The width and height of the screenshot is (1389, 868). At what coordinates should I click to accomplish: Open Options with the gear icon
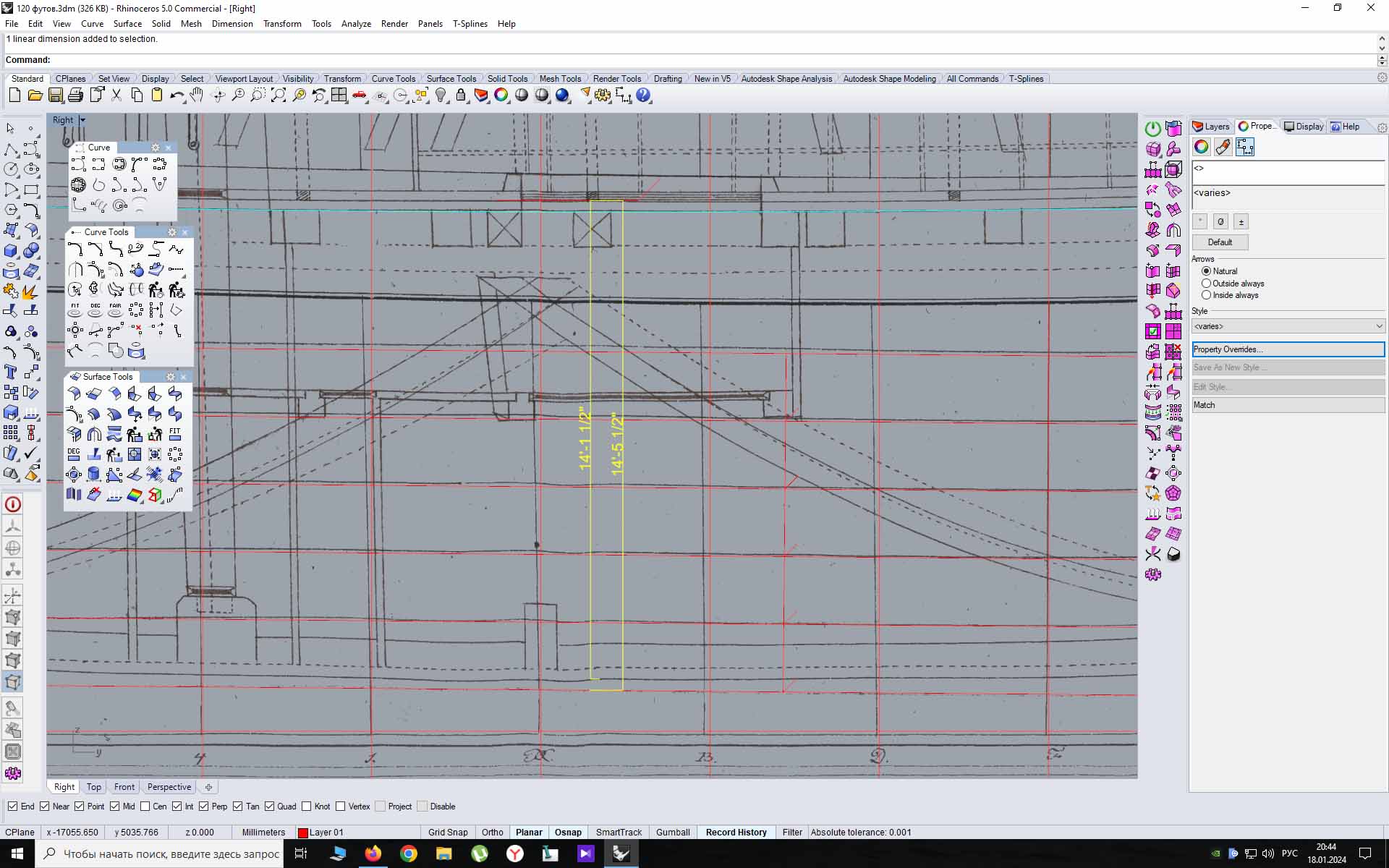coord(603,95)
